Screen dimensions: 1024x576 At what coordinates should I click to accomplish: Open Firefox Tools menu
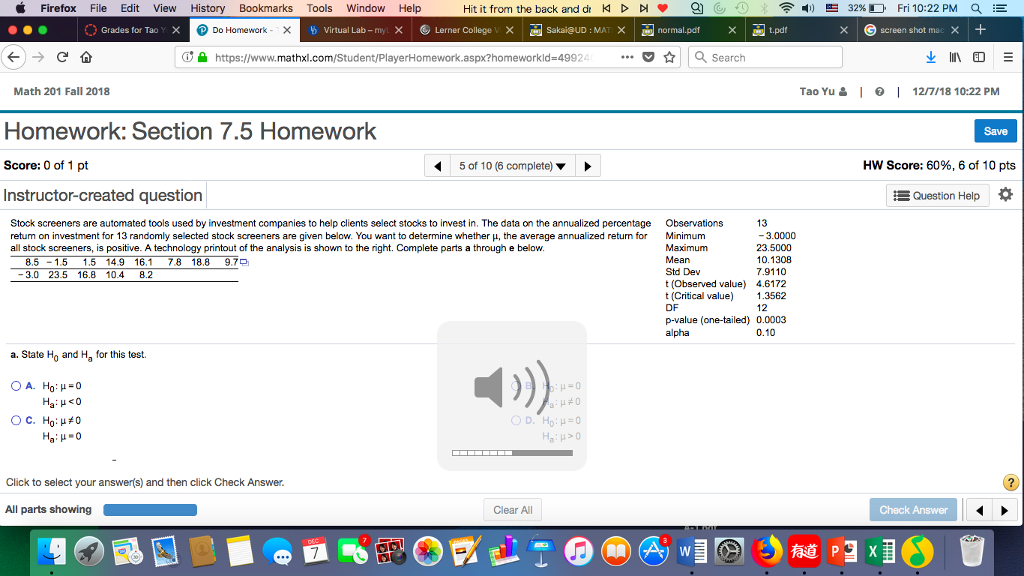tap(319, 8)
